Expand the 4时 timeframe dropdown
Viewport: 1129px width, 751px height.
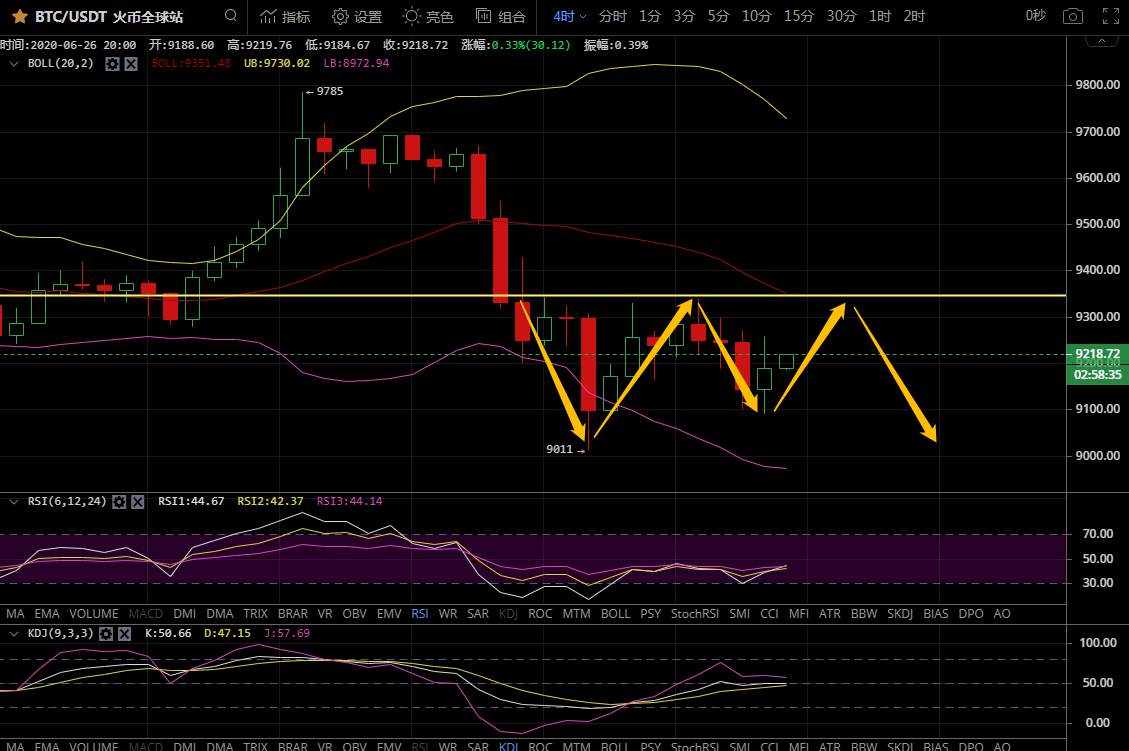tap(570, 16)
